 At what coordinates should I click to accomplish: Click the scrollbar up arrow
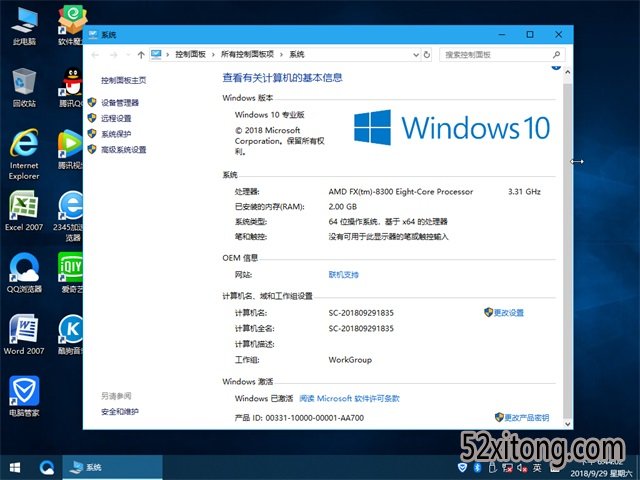[x=567, y=72]
